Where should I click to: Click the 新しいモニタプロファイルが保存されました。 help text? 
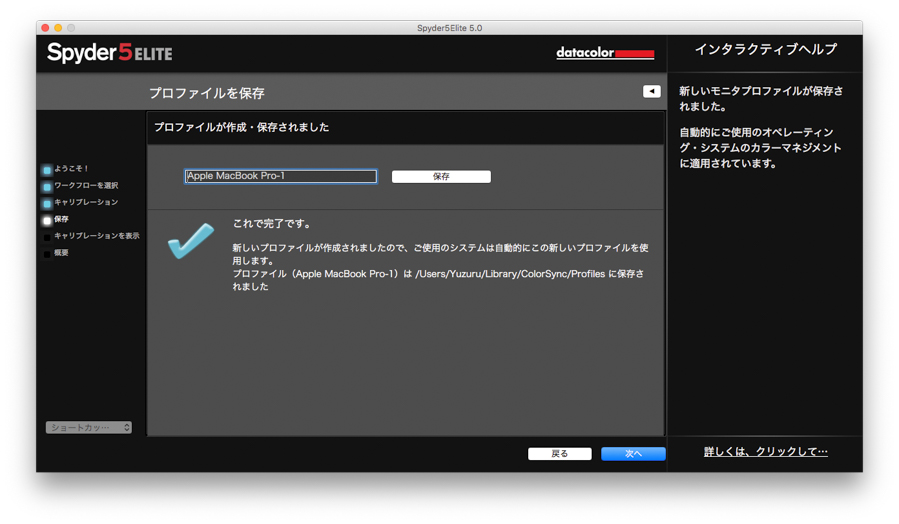[761, 99]
